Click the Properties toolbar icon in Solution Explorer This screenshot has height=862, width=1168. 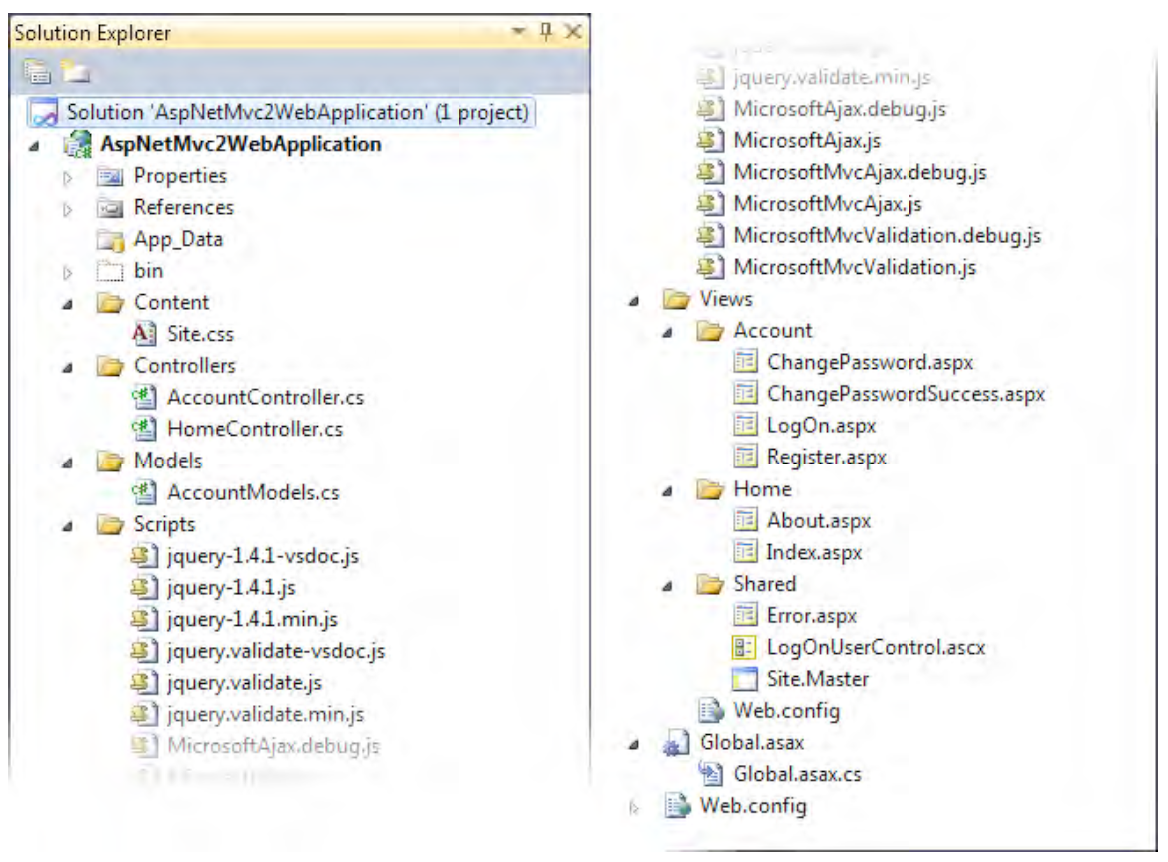tap(36, 72)
